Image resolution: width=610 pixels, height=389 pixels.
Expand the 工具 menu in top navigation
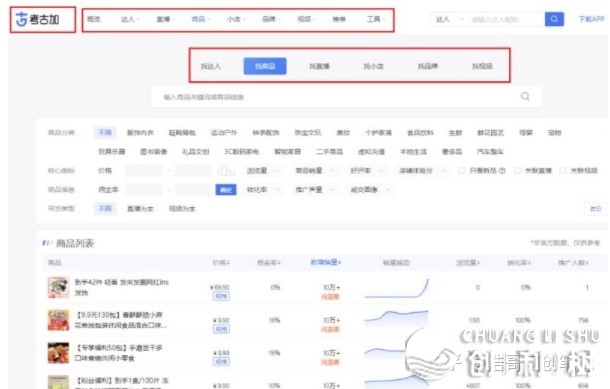[377, 19]
